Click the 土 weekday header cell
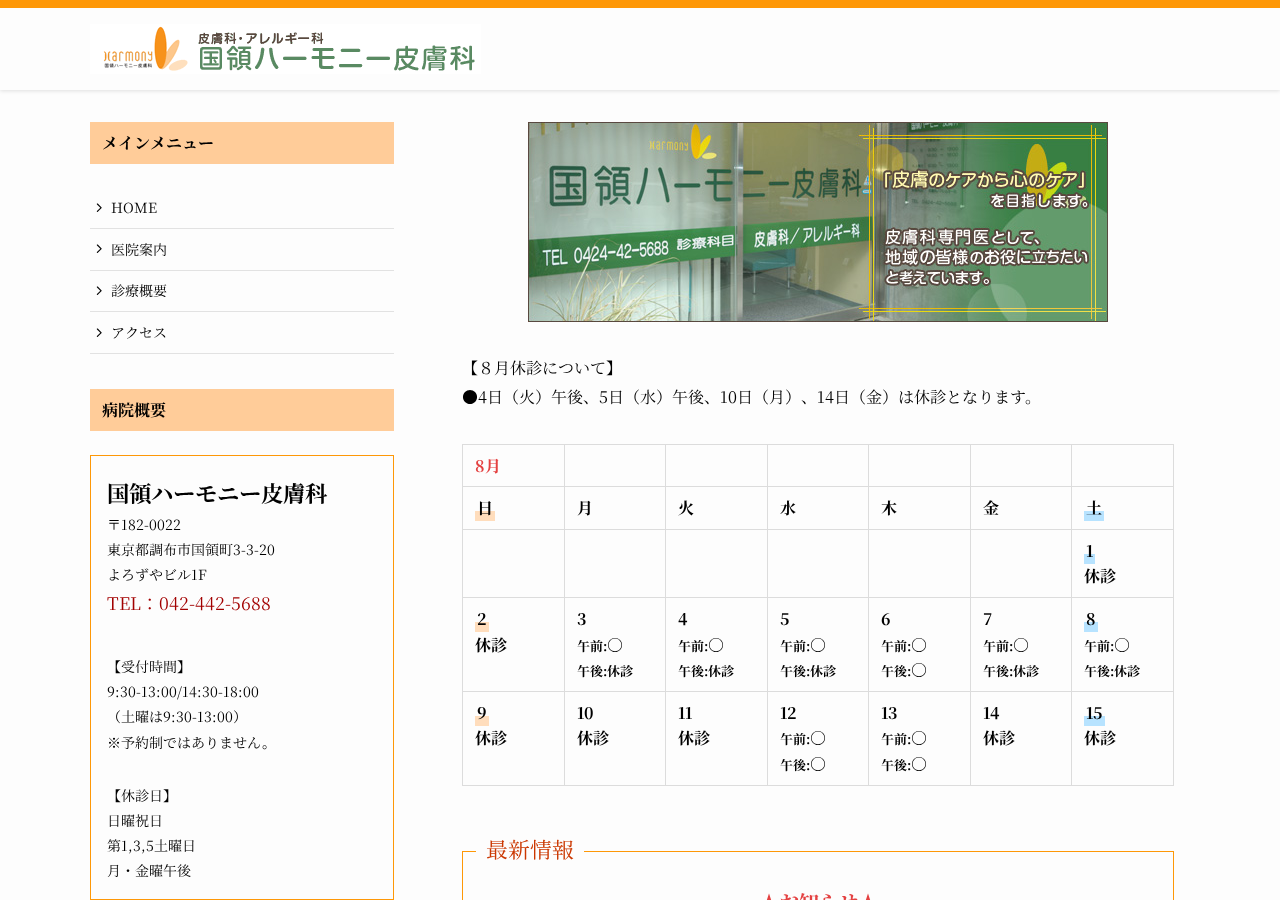 tap(1122, 508)
